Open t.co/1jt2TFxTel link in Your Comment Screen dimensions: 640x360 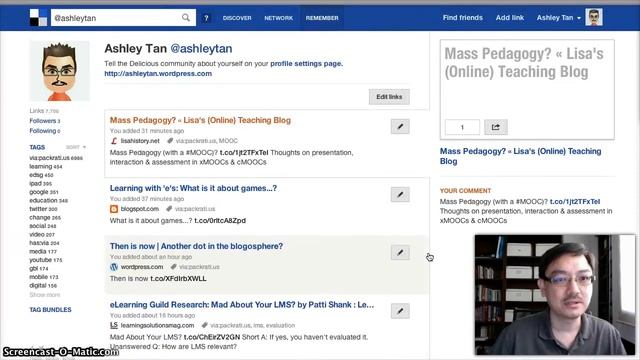click(x=575, y=202)
